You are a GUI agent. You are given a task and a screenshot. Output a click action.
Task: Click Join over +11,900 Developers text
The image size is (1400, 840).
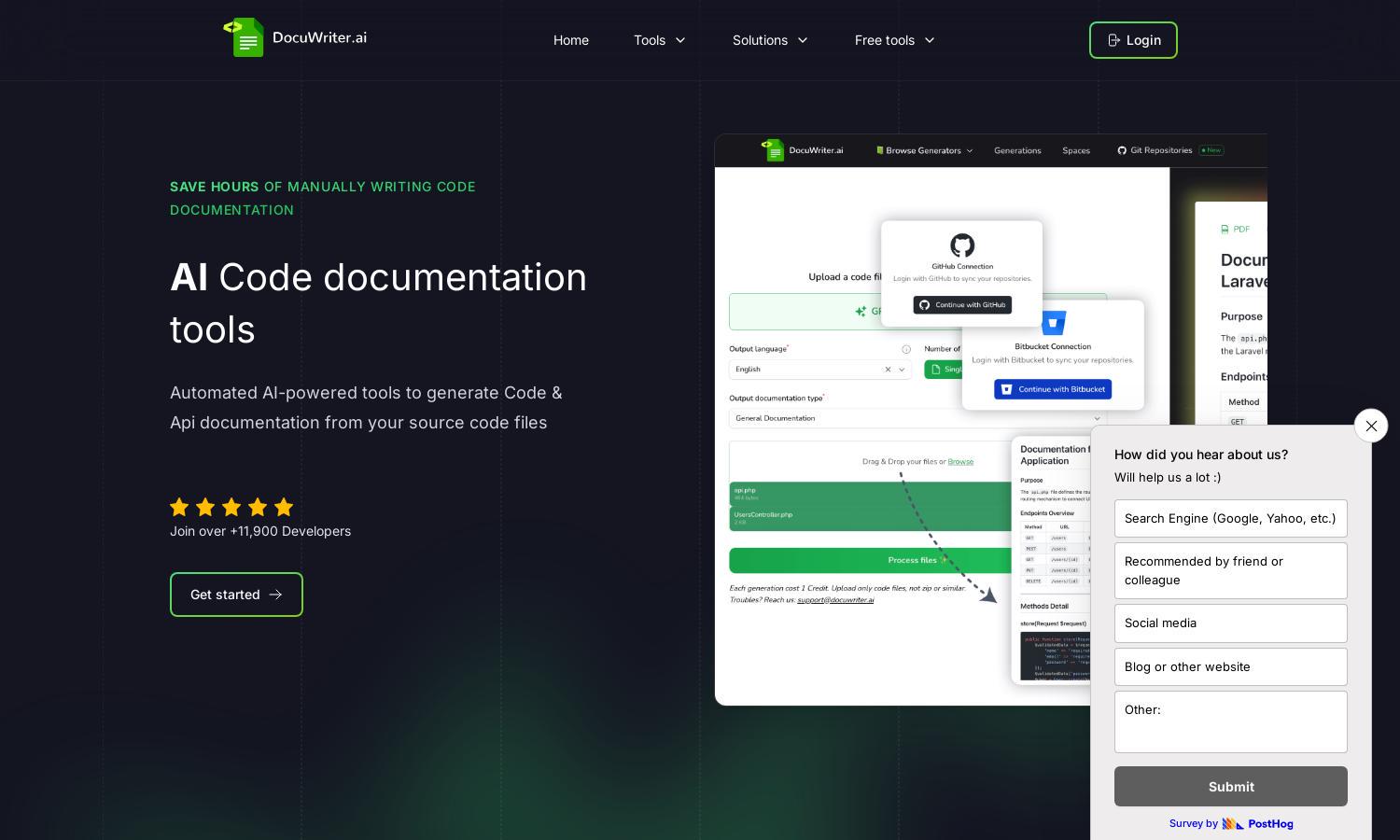coord(260,531)
